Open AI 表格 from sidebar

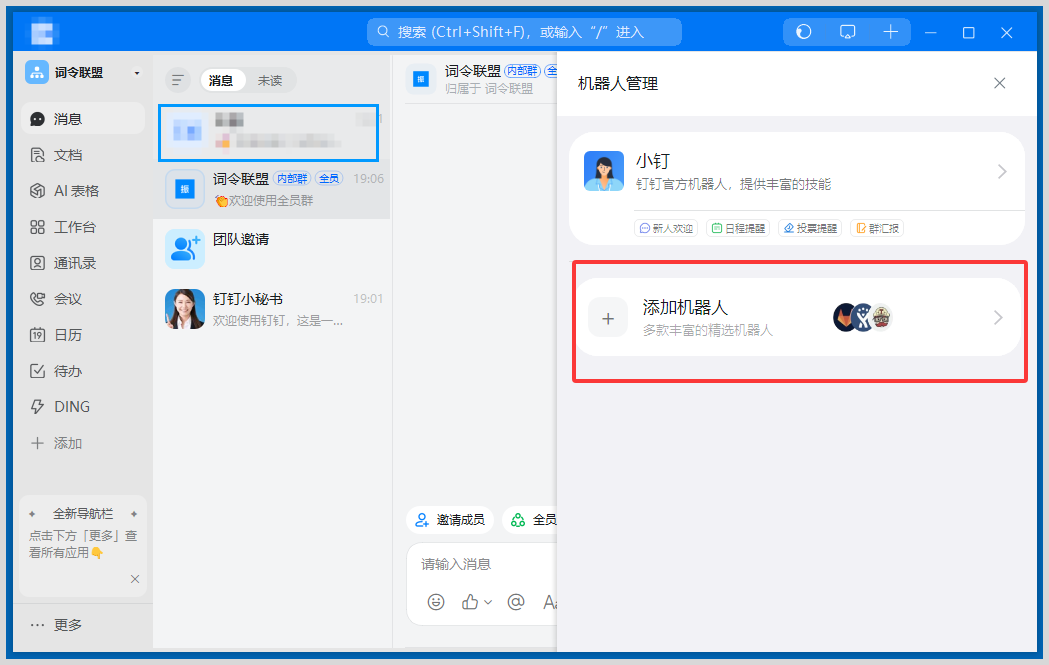(x=75, y=191)
